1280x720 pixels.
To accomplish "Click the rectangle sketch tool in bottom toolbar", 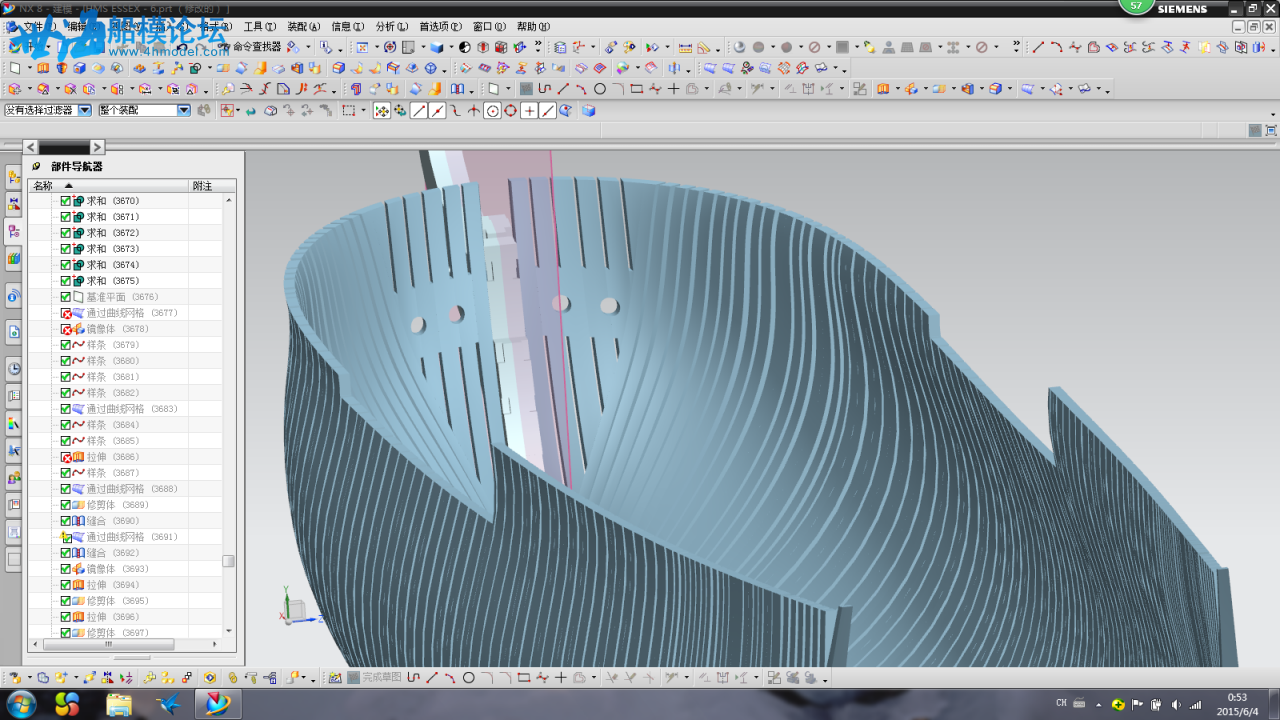I will [524, 678].
